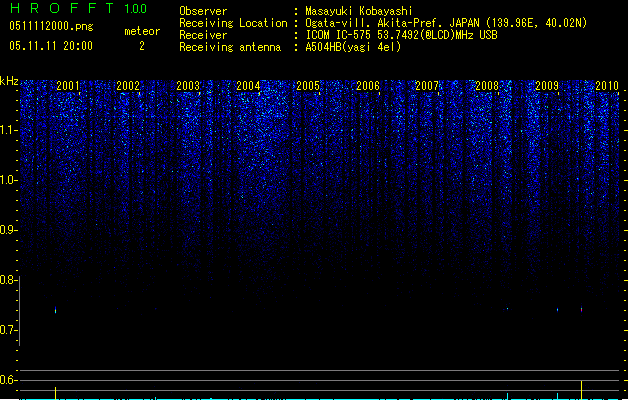Click the 2006 time marker
The image size is (629, 400).
pyautogui.click(x=368, y=85)
